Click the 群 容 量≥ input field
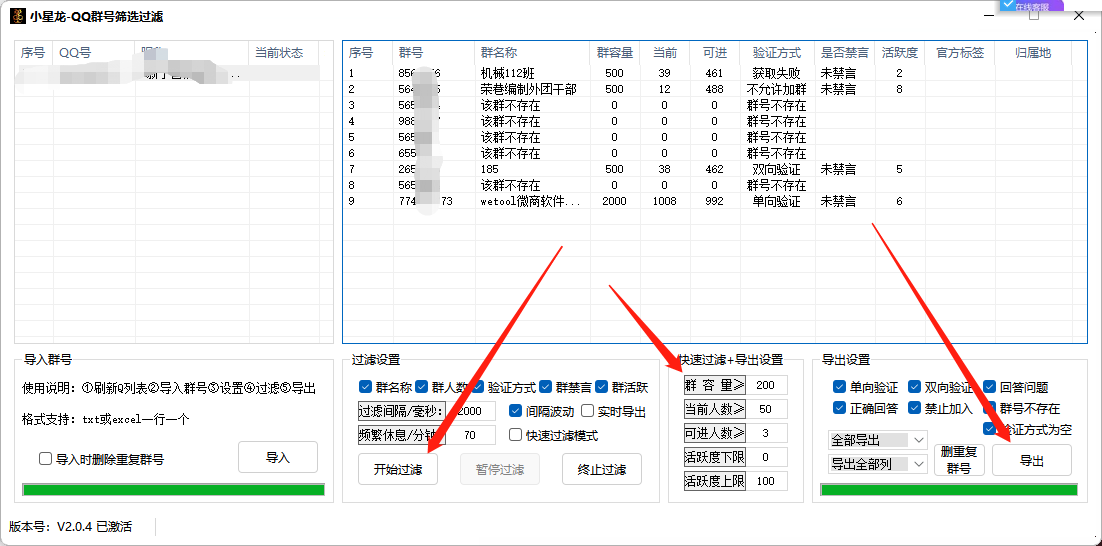Viewport: 1102px width, 546px height. [766, 385]
